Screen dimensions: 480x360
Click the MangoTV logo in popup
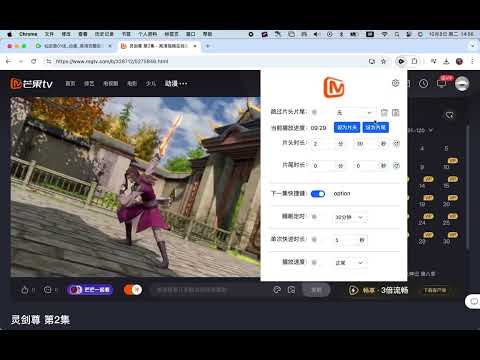click(x=334, y=87)
